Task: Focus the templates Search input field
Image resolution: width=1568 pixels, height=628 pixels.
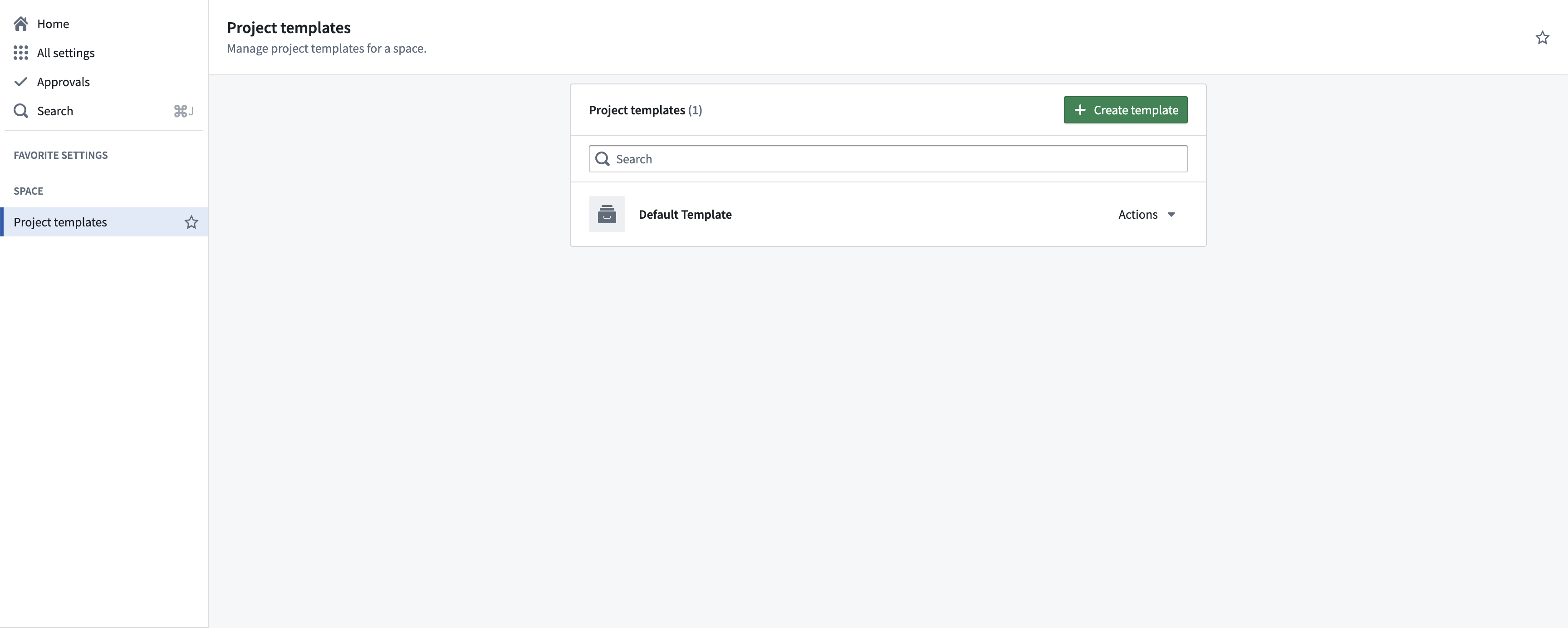Action: tap(887, 159)
